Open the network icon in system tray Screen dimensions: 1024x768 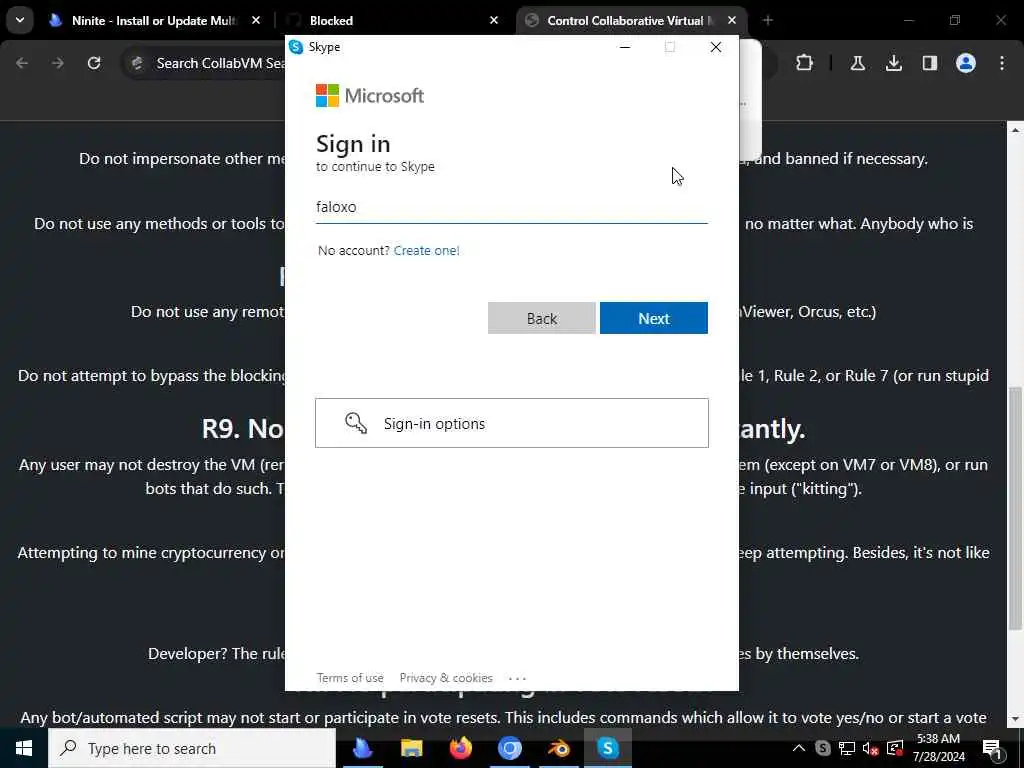point(847,748)
